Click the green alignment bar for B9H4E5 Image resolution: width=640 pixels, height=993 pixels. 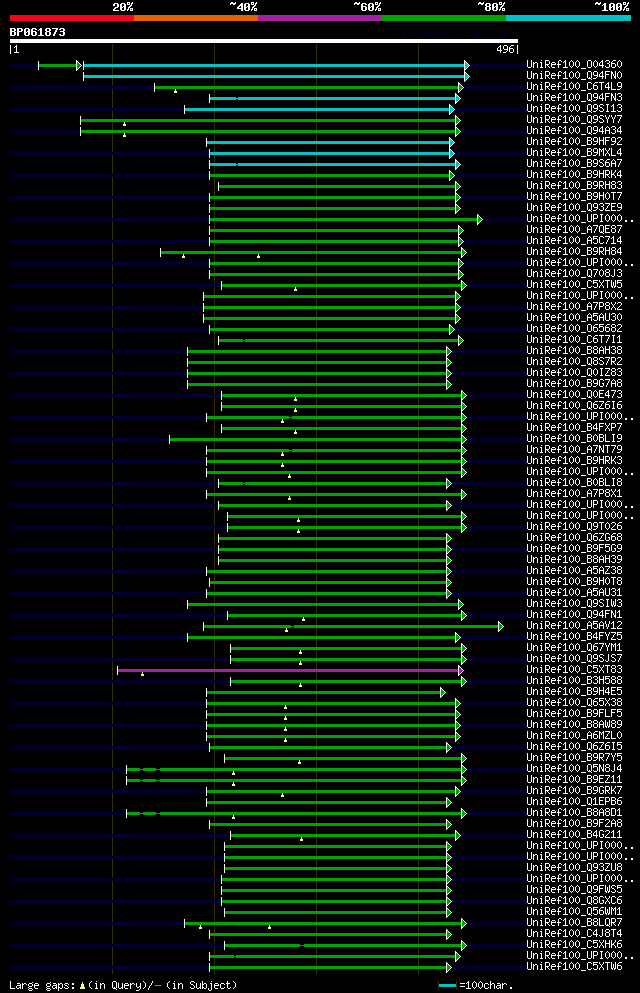[x=326, y=693]
